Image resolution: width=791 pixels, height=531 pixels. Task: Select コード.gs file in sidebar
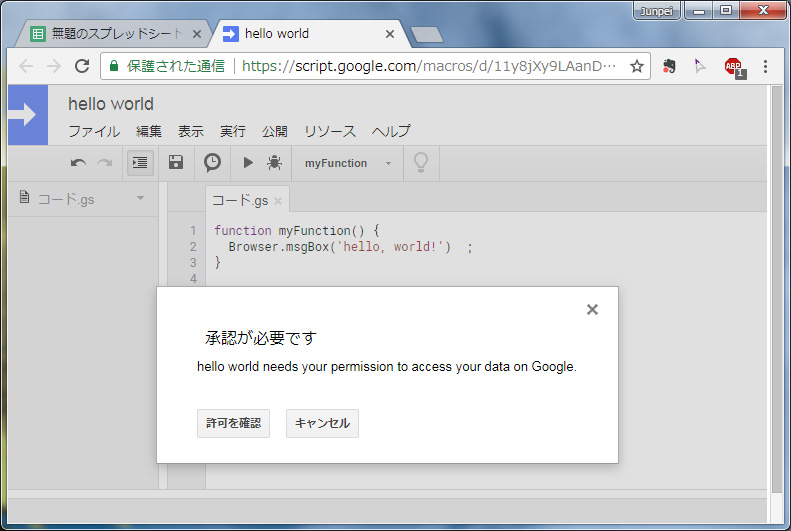tap(66, 199)
